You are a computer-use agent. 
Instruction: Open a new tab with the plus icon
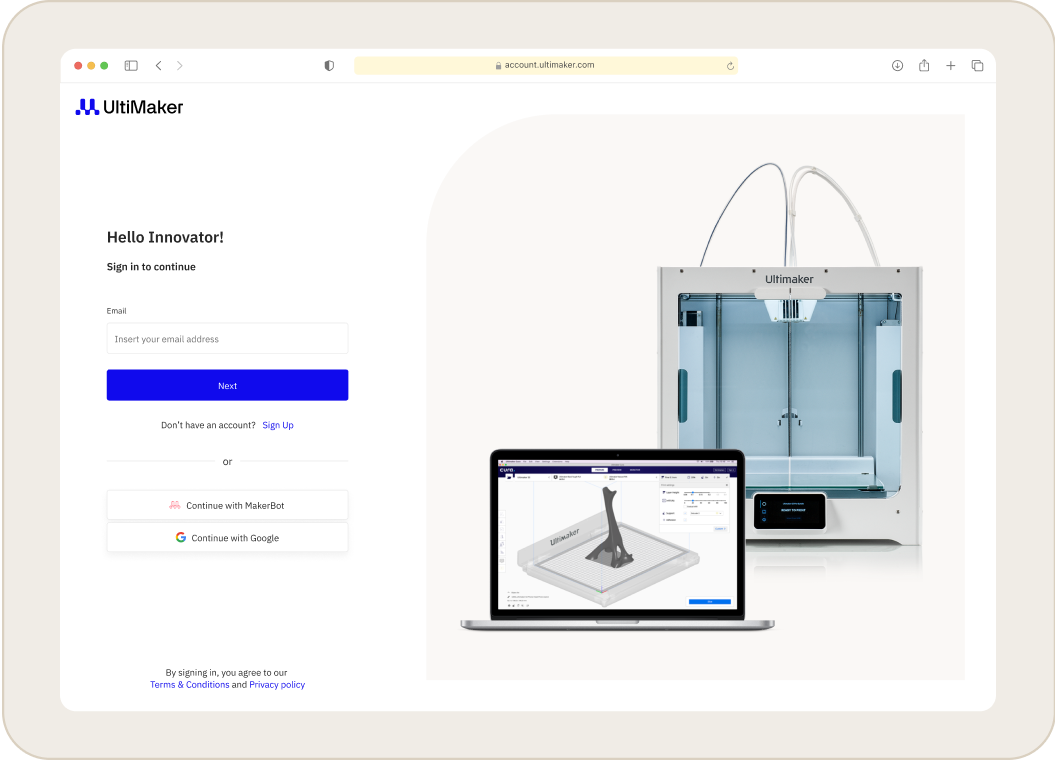[x=950, y=65]
